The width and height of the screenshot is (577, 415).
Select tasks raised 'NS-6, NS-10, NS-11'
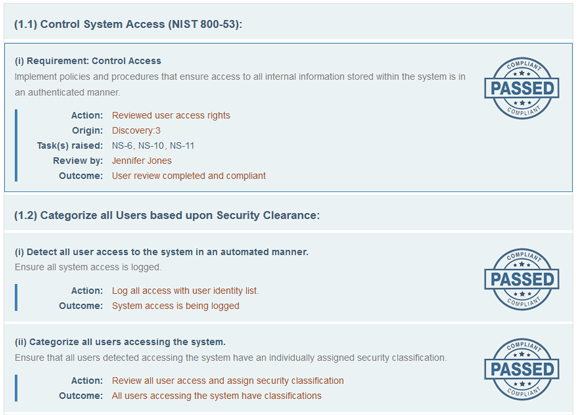pyautogui.click(x=153, y=146)
